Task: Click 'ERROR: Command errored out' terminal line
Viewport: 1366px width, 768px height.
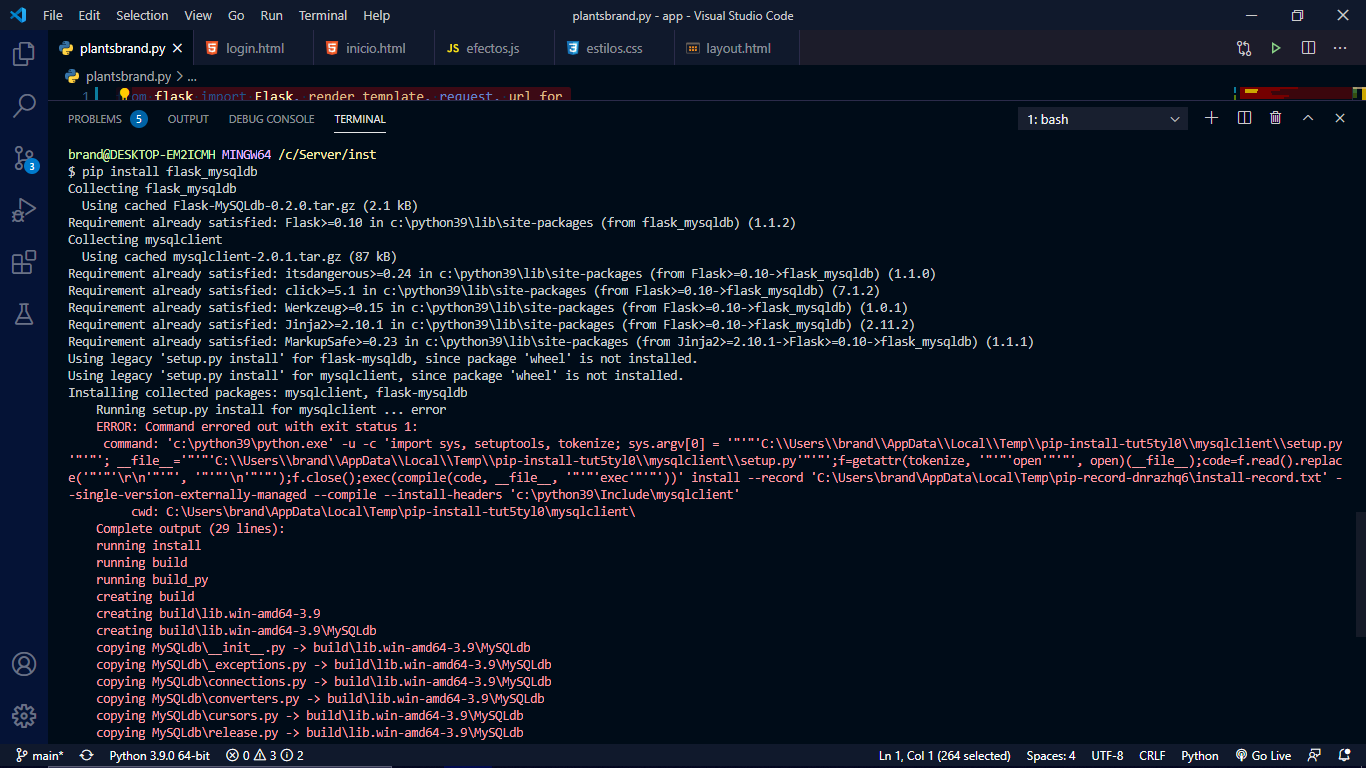Action: point(257,426)
